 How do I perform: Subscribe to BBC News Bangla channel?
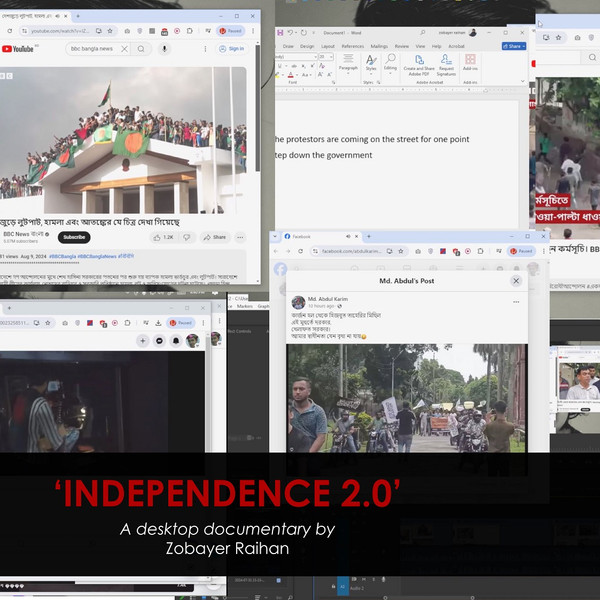pos(74,237)
